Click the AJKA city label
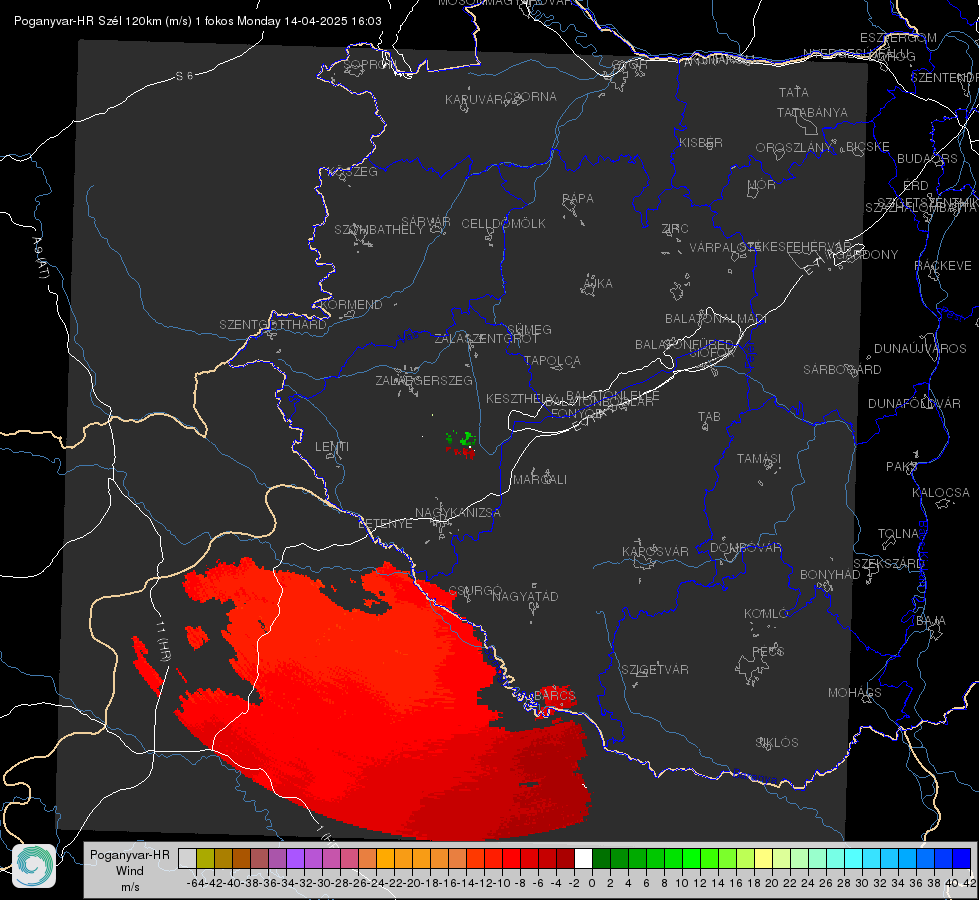 [598, 284]
